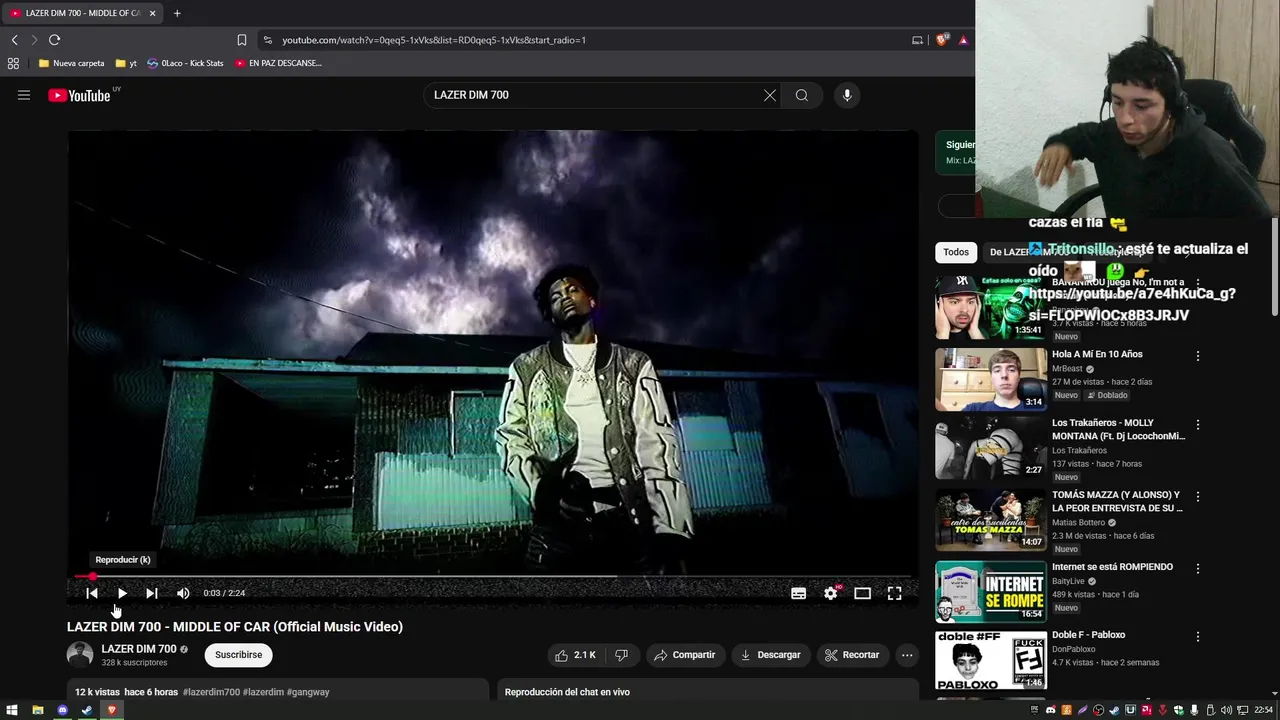The image size is (1280, 720).
Task: Go to the YouTube home logo
Action: pos(79,95)
